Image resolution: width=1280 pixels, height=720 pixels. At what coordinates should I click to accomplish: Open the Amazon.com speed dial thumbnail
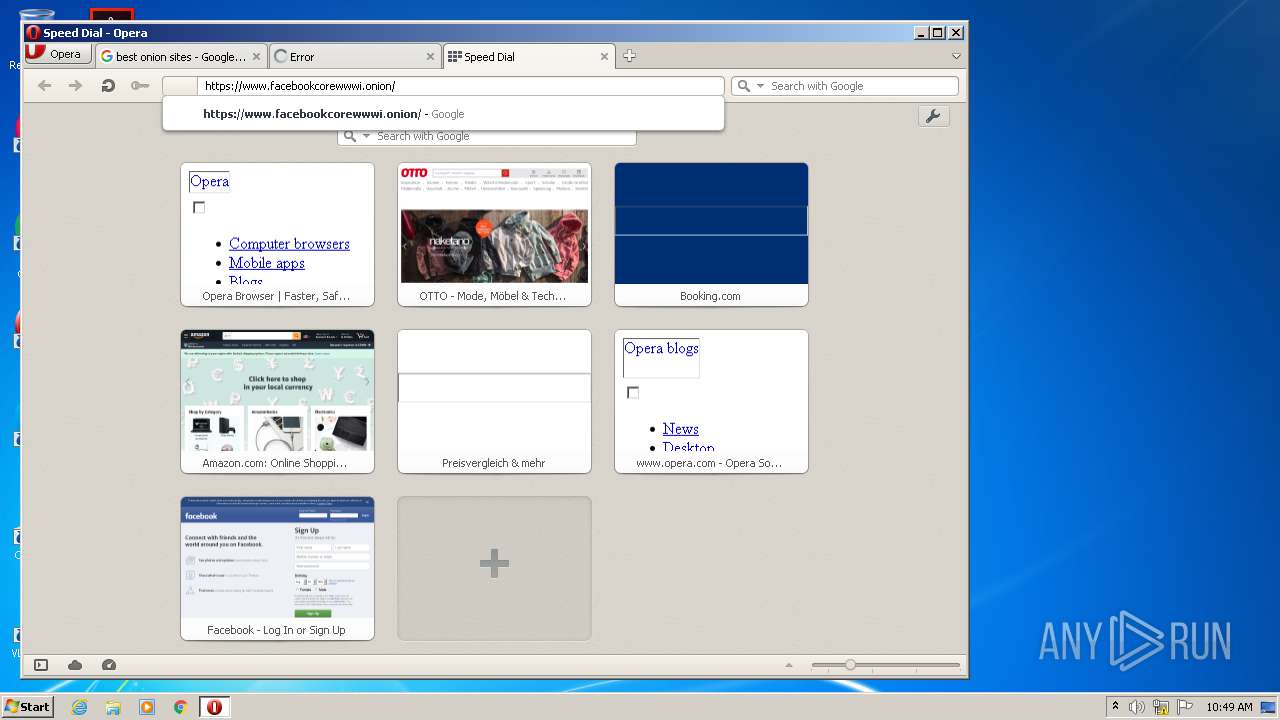(x=277, y=401)
